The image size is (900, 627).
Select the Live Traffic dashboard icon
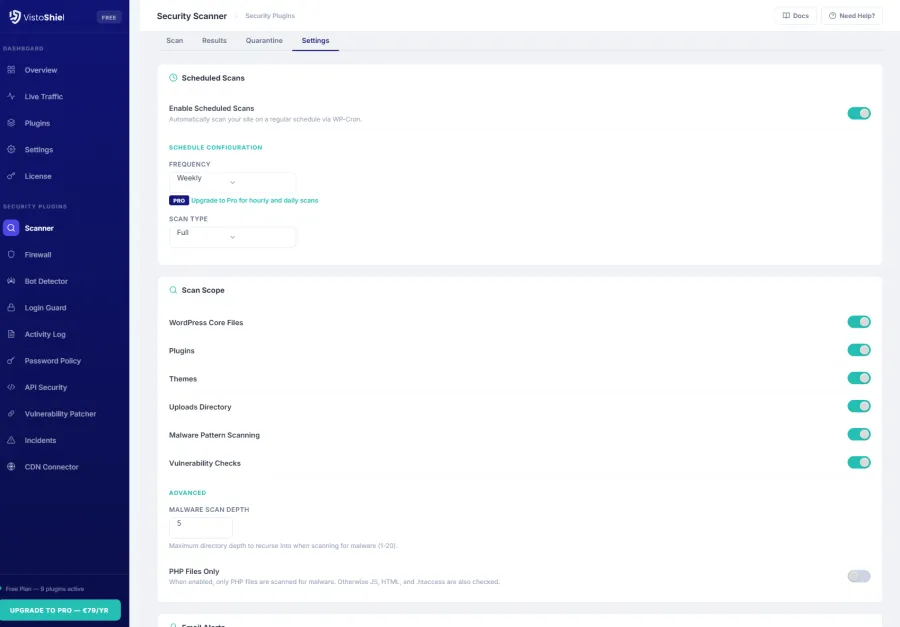coord(12,96)
